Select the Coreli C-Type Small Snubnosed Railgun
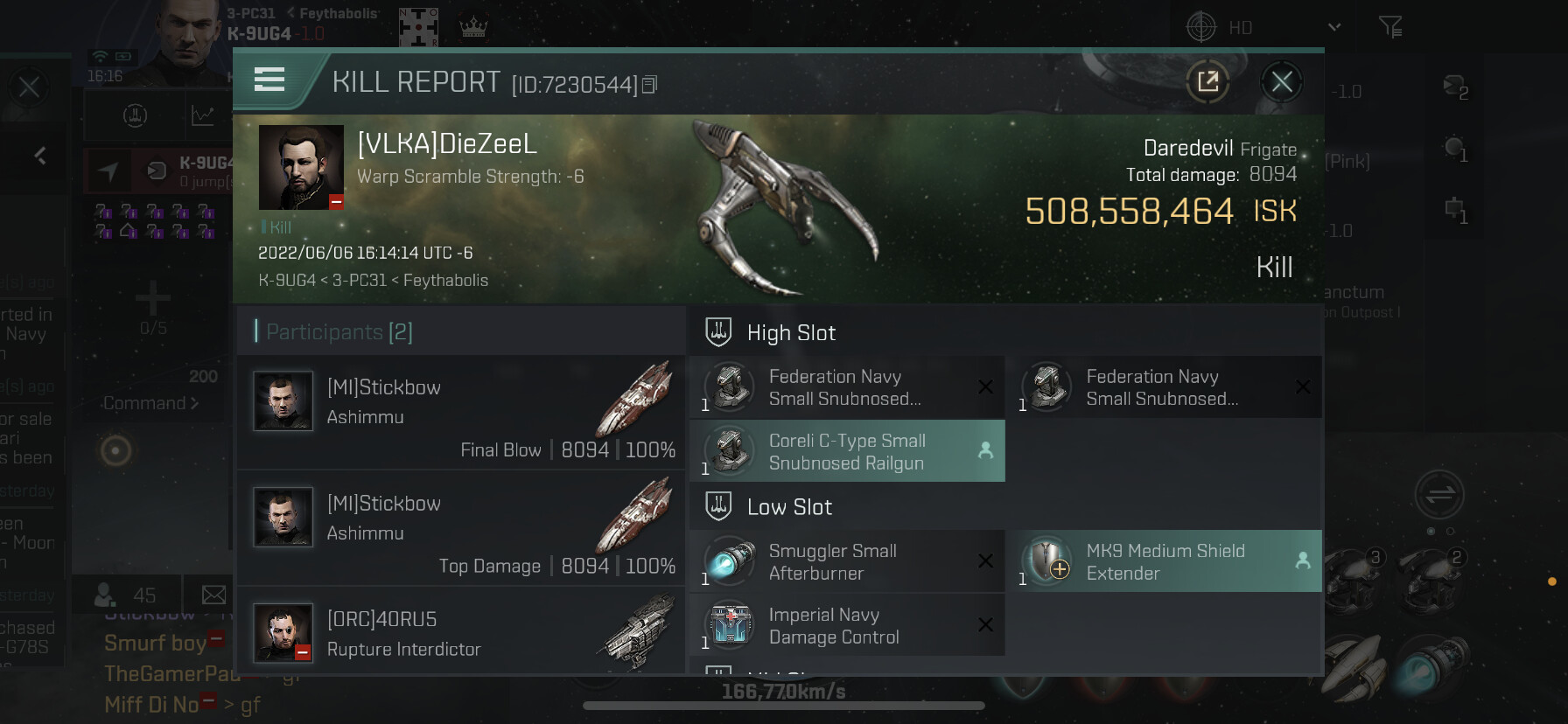 pos(847,451)
